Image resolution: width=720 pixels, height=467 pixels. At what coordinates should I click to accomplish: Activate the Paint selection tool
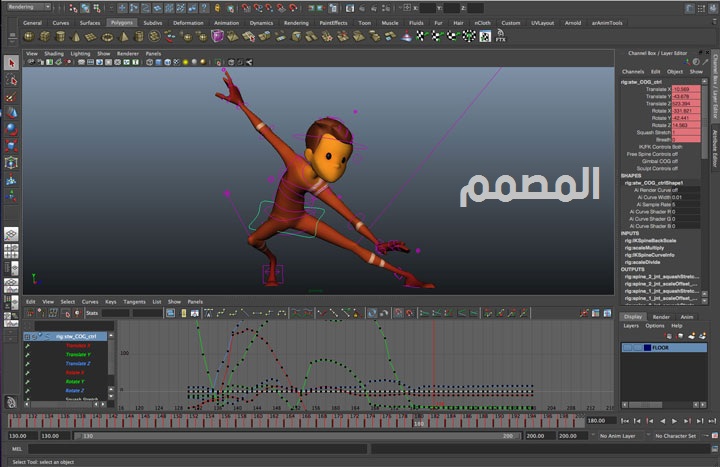[x=11, y=97]
